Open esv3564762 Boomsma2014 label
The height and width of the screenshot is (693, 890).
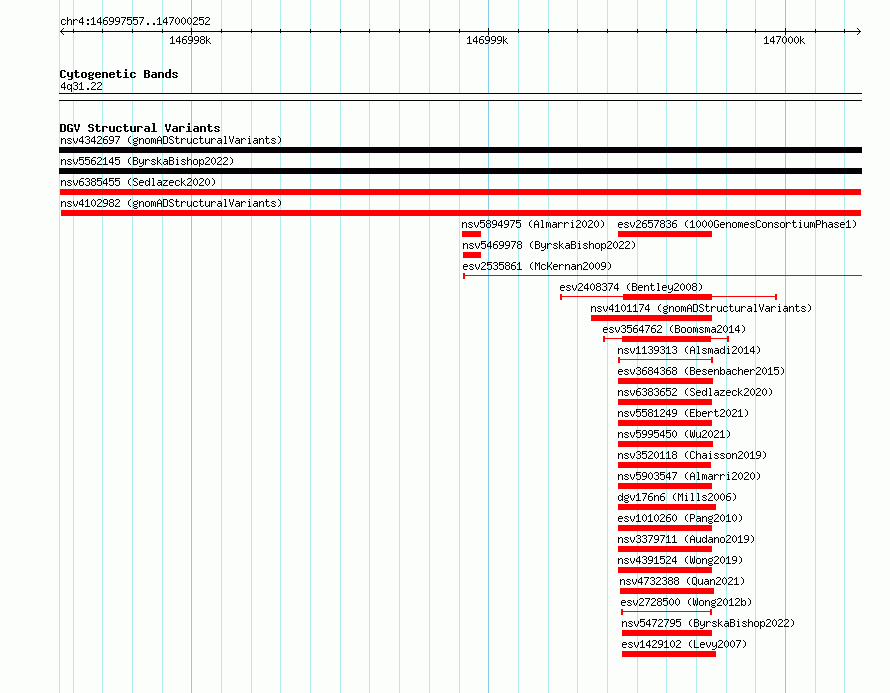click(x=674, y=329)
